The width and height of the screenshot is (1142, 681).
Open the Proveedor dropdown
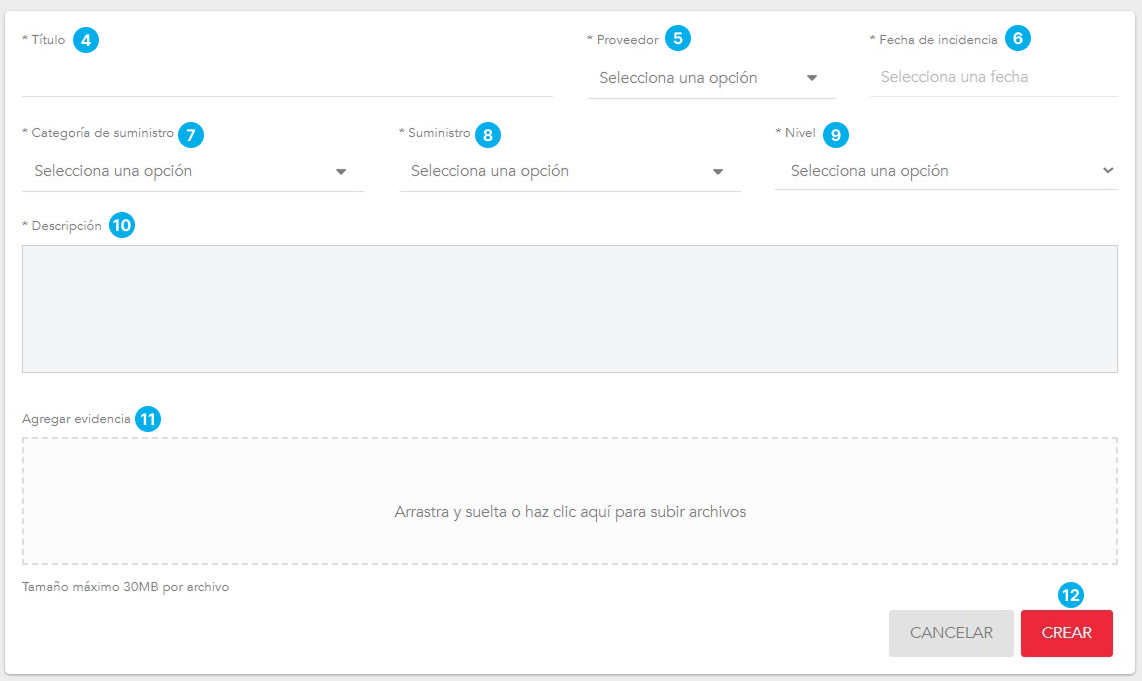pos(700,78)
